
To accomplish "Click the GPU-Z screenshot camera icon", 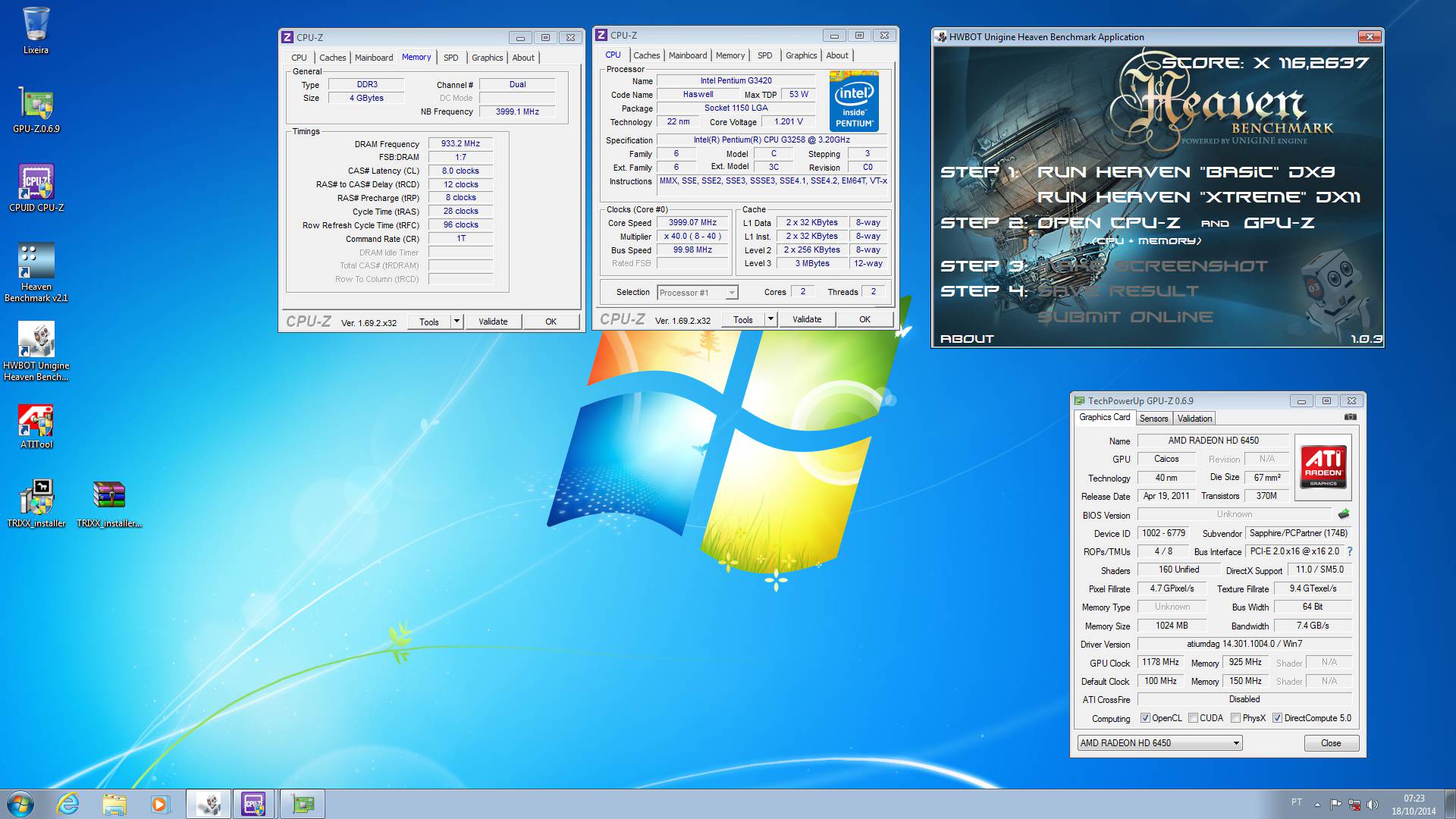I will click(1350, 417).
